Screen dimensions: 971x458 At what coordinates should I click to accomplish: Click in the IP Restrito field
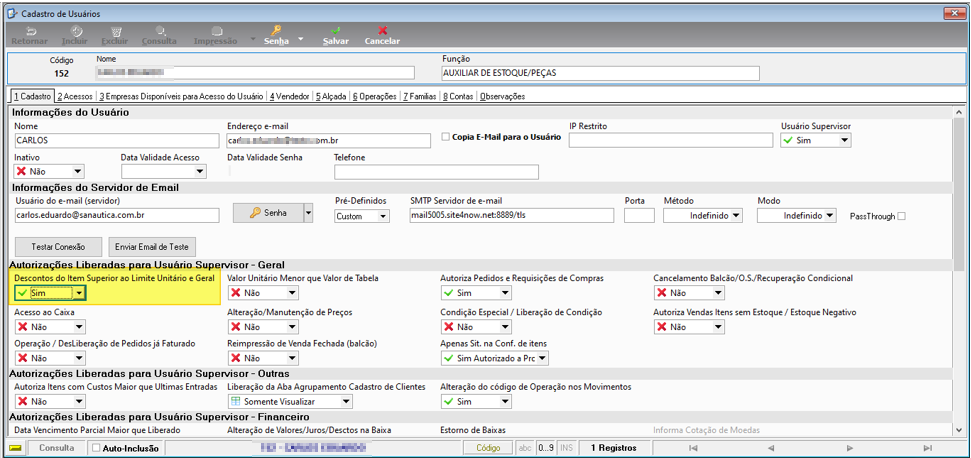[x=671, y=140]
